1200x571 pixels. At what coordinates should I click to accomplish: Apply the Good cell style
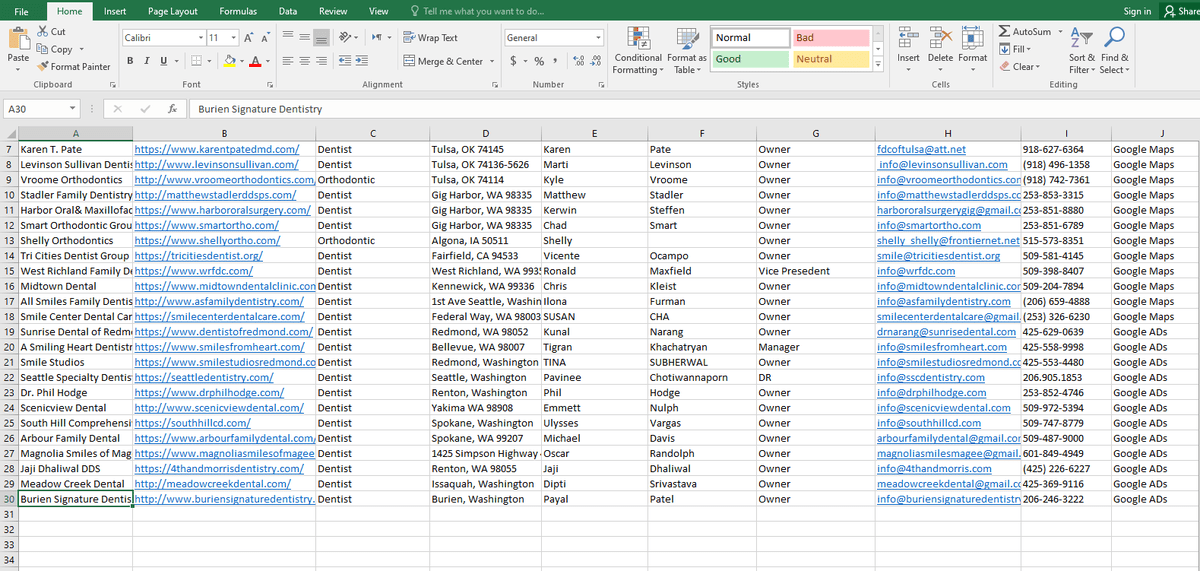click(747, 59)
